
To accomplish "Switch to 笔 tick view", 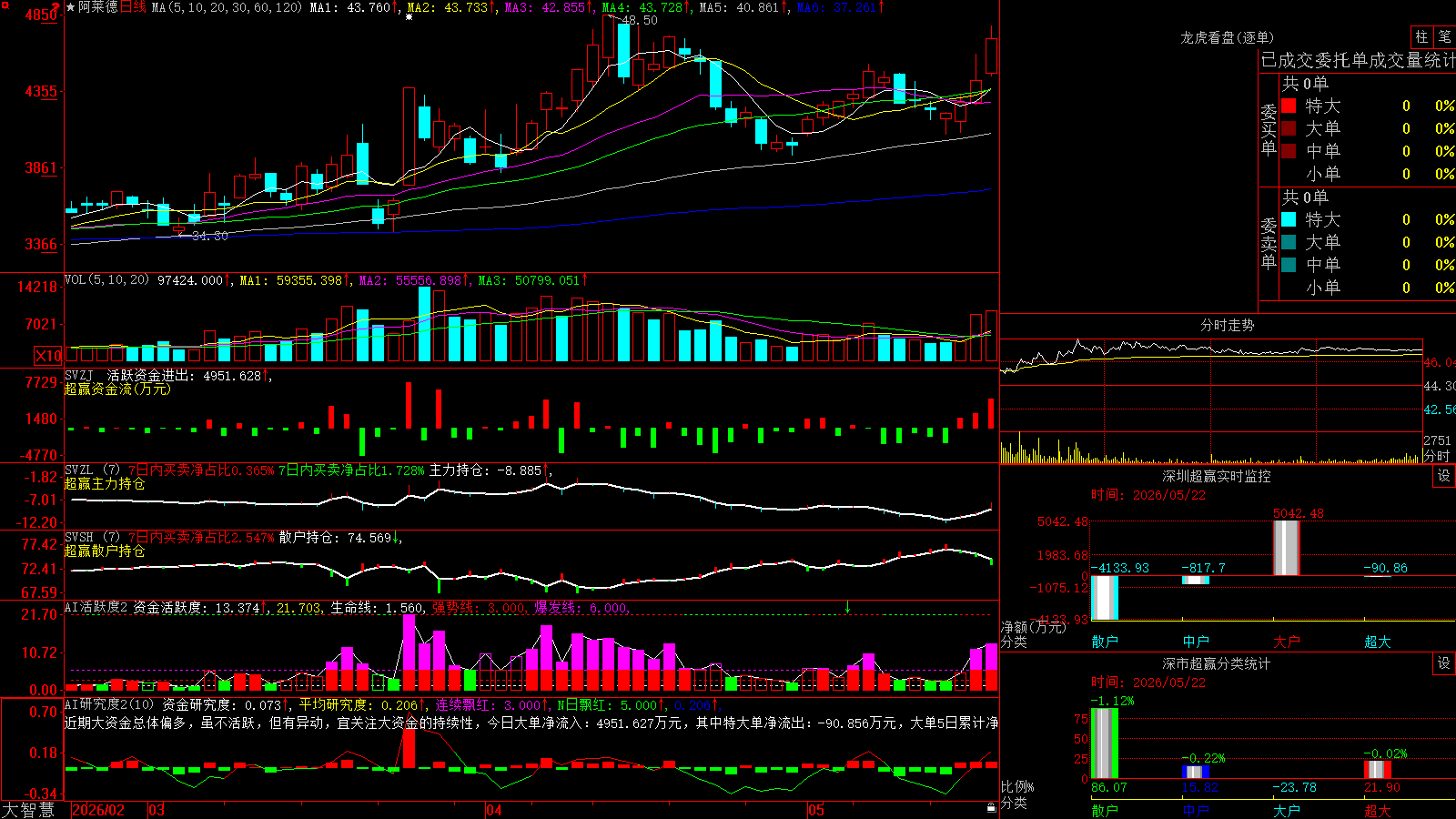I will click(x=1444, y=37).
